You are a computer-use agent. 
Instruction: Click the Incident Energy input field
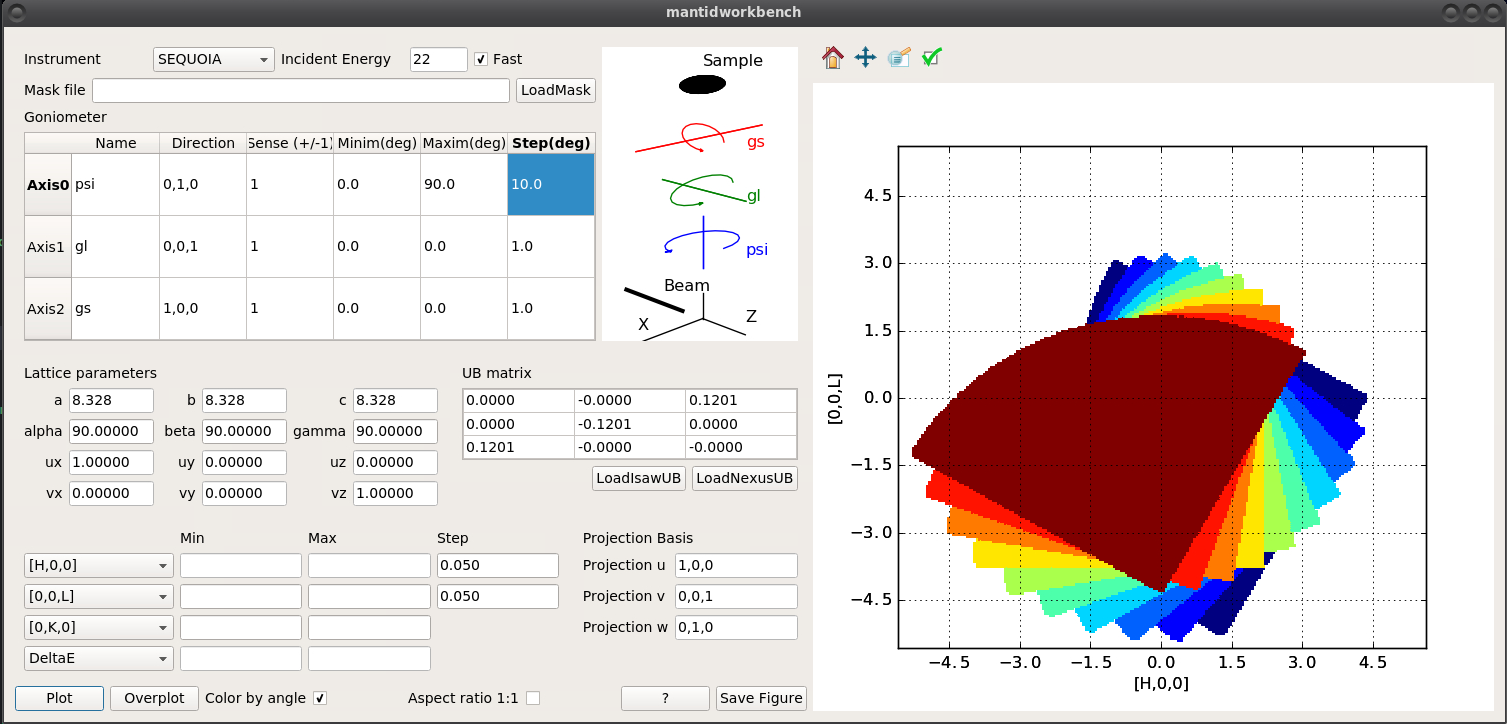pyautogui.click(x=438, y=59)
